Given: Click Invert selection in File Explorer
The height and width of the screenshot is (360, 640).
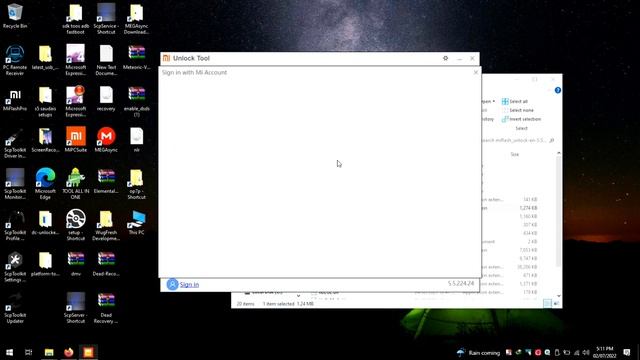Looking at the screenshot, I should point(521,119).
